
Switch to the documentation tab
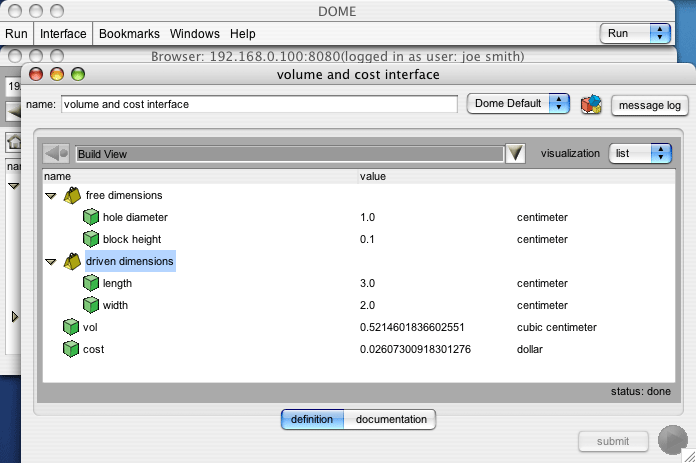(390, 419)
